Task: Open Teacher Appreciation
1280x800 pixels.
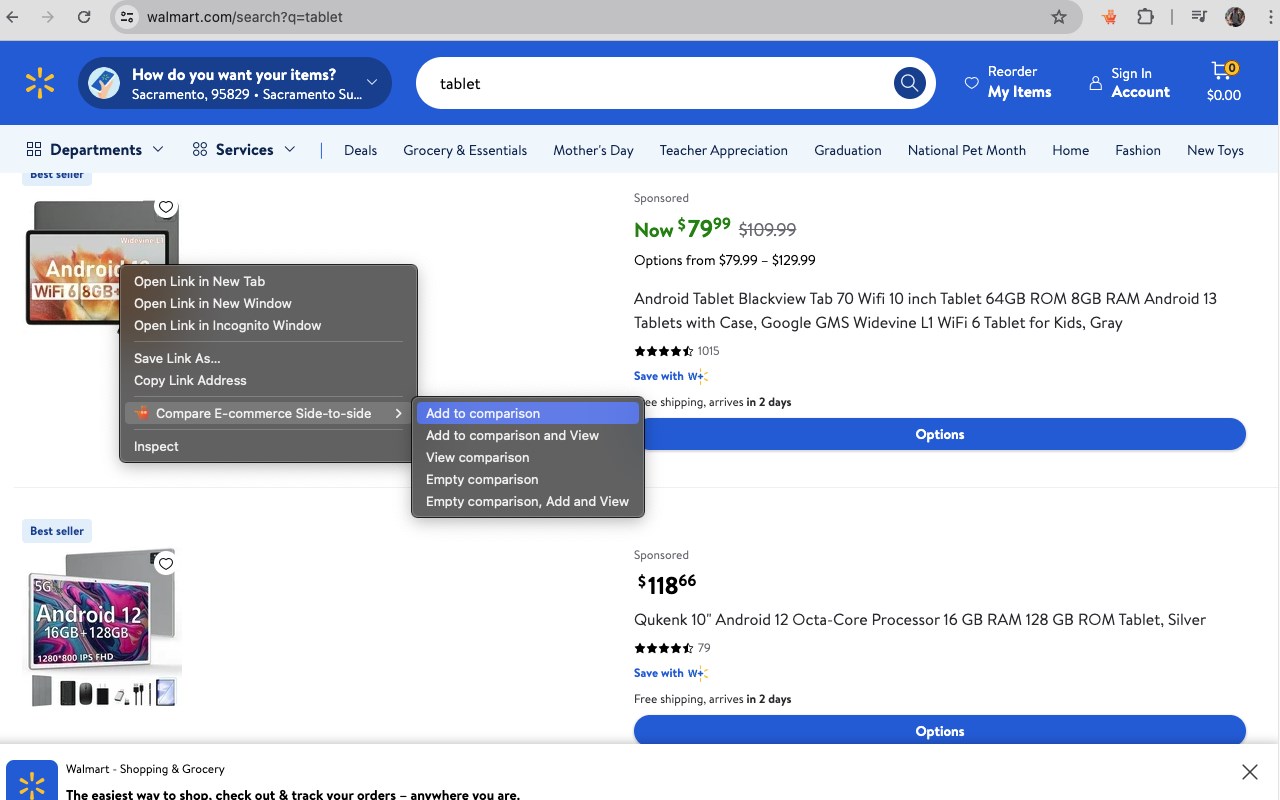Action: 723,150
